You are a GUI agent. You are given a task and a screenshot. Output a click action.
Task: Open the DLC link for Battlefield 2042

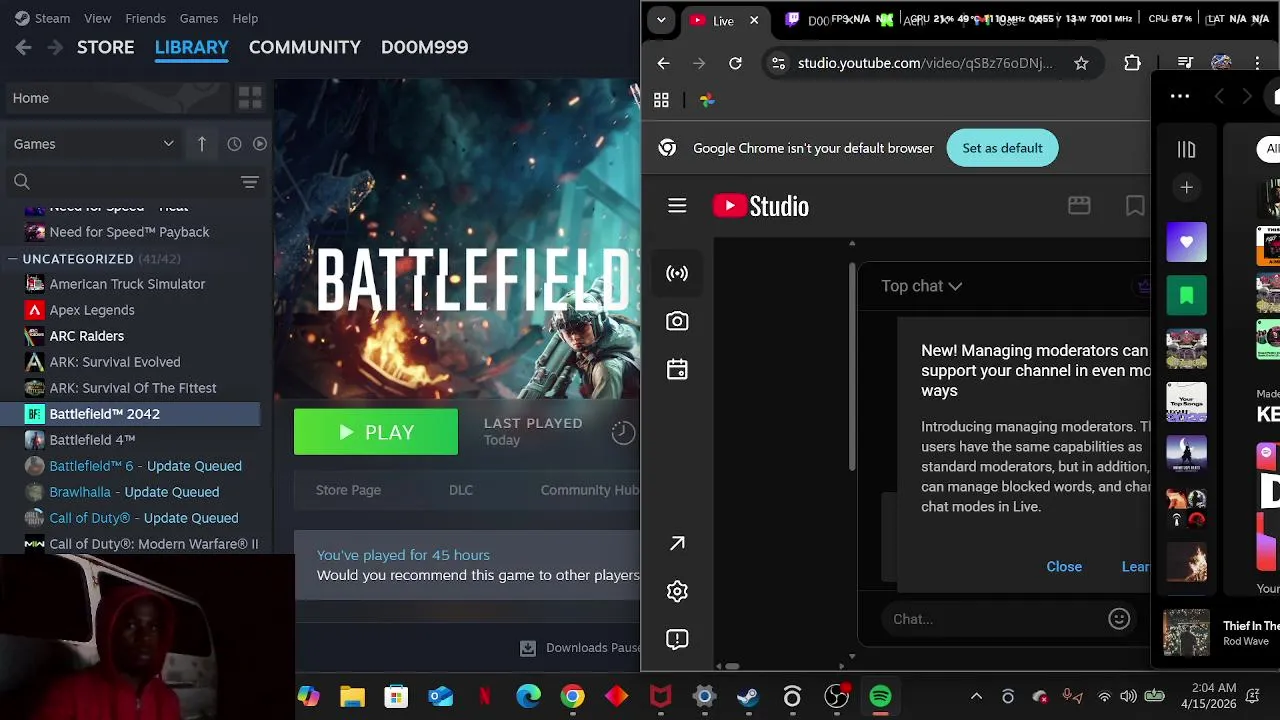pyautogui.click(x=461, y=490)
